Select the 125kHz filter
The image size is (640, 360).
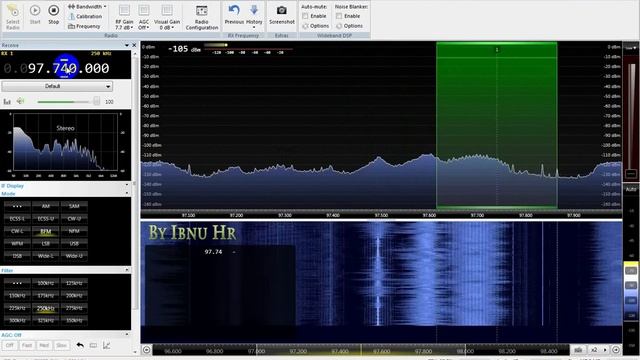pyautogui.click(x=74, y=283)
